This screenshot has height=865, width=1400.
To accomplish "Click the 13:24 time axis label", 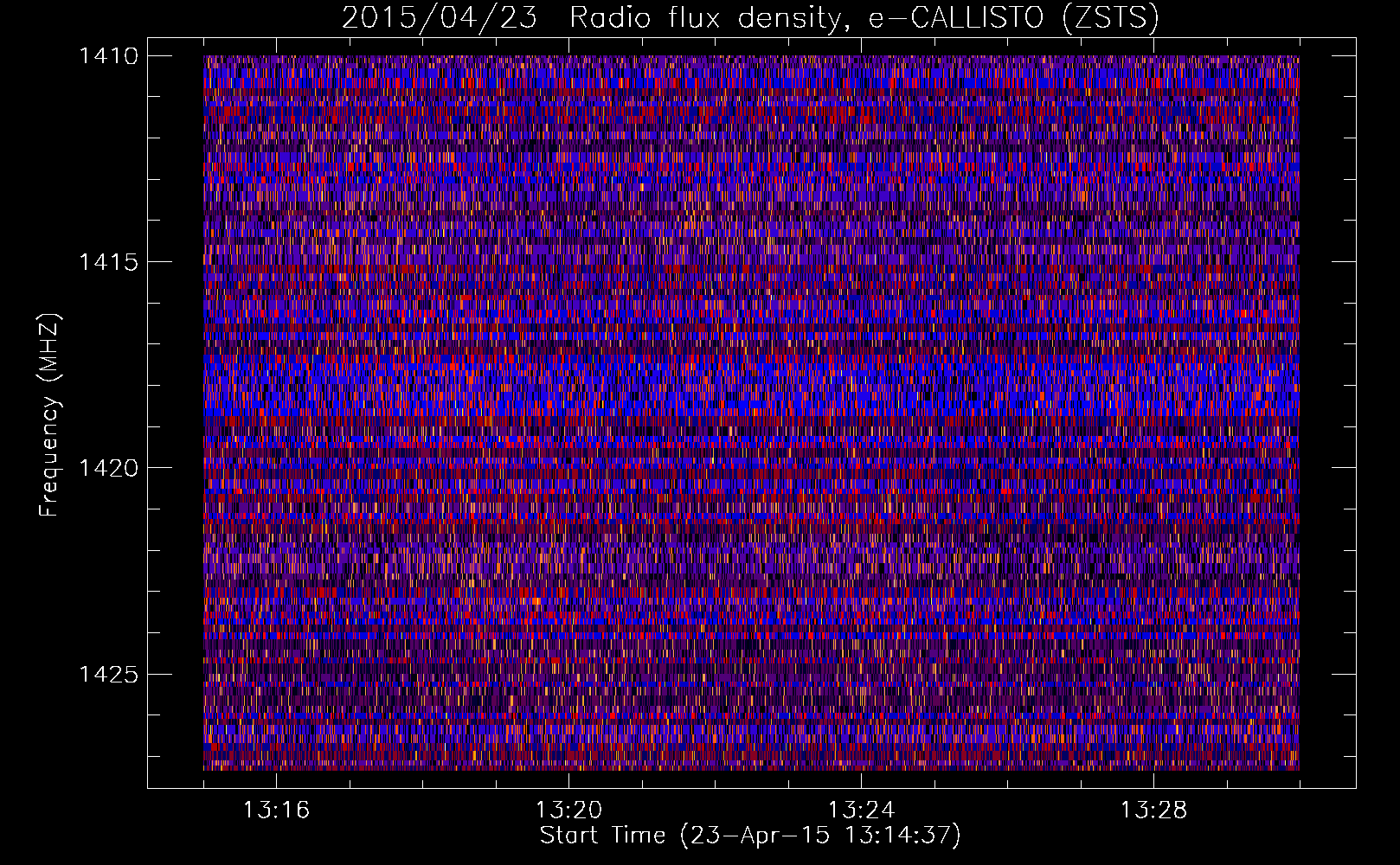I will (x=861, y=811).
